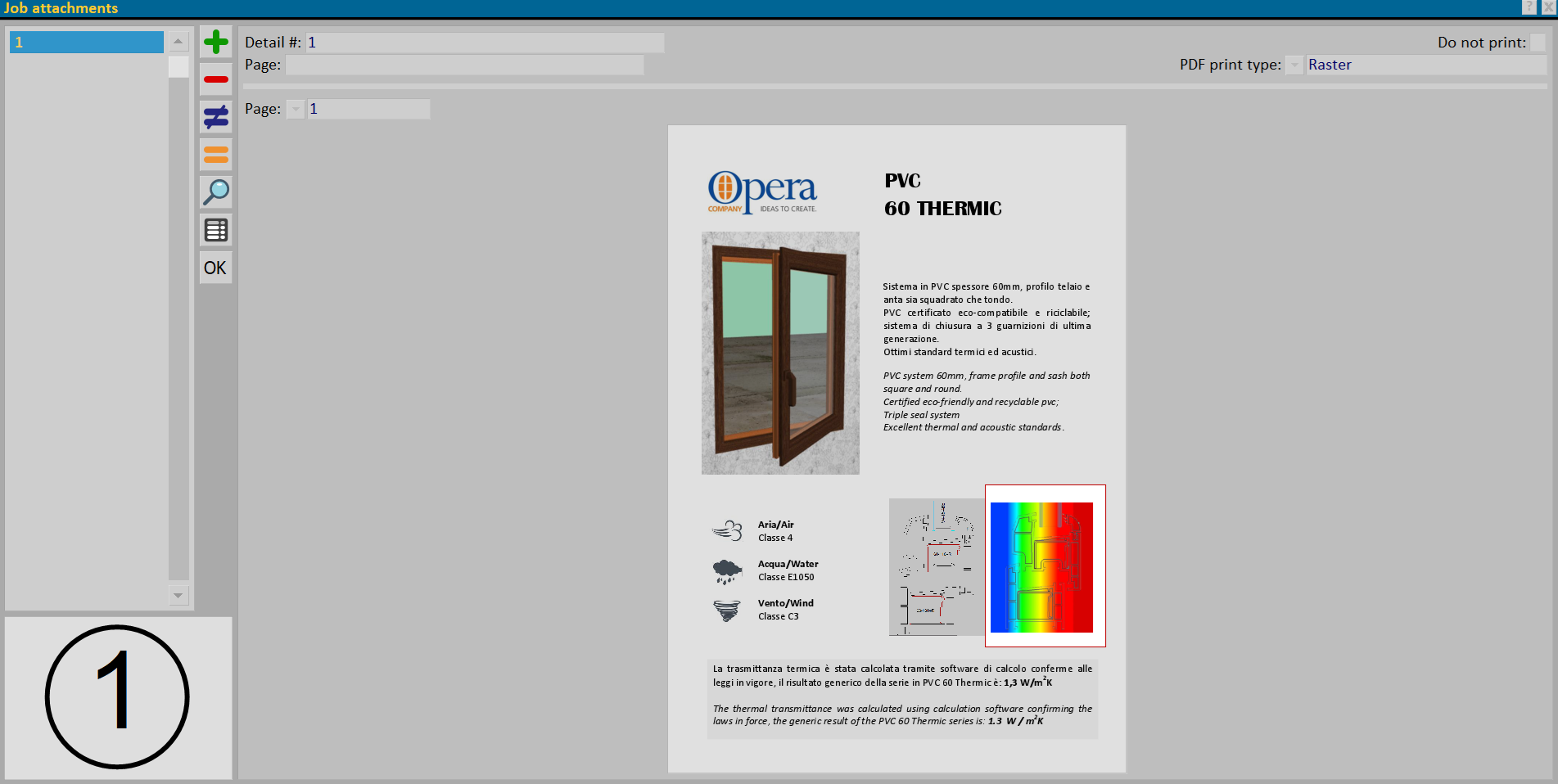Click the 'Classe E1050' text
1558x784 pixels.
(x=786, y=577)
